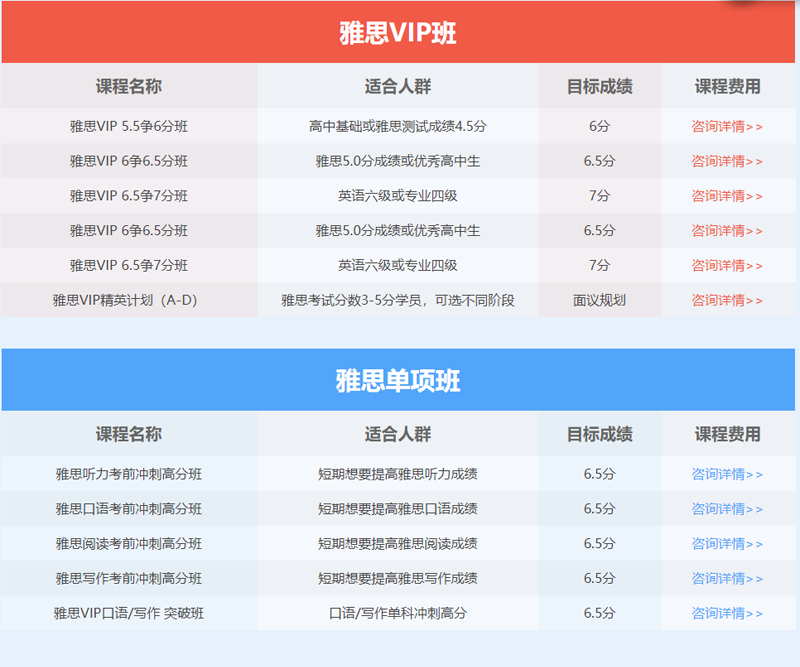
Task: Click course name 雅思VIP精英计划（A-D）
Action: (x=125, y=300)
